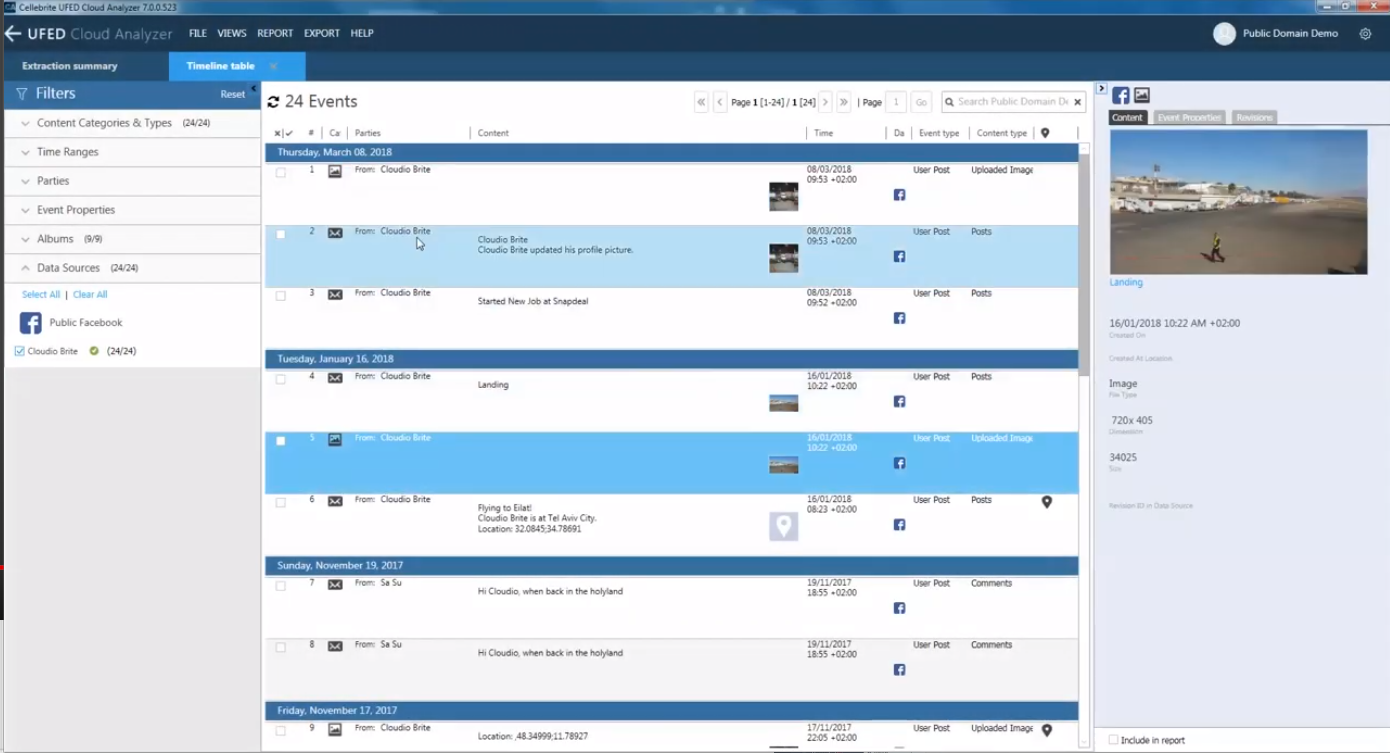Jump to the last page of events
Screen dimensions: 1390x753
pos(844,102)
